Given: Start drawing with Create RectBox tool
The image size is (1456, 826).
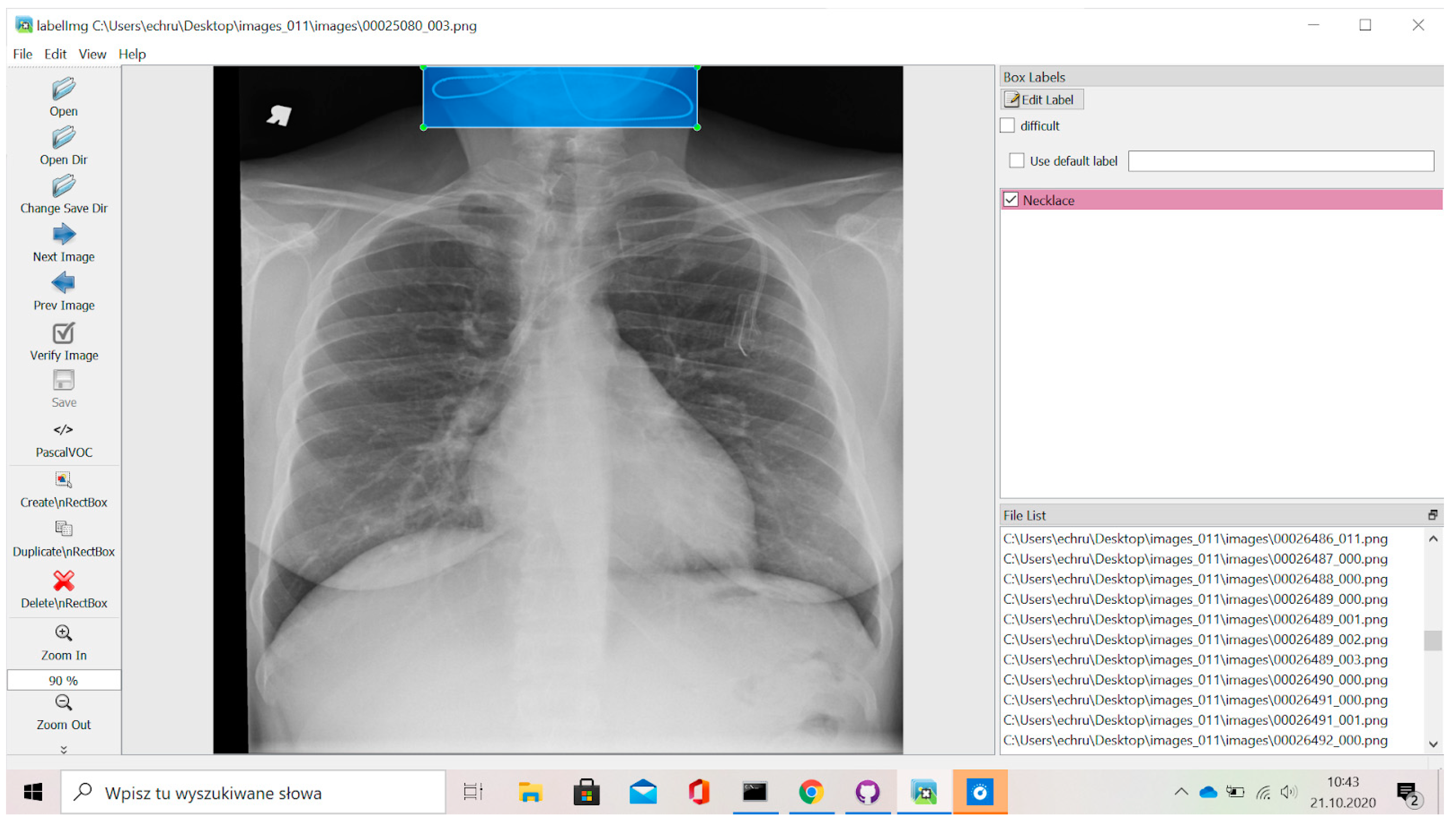Looking at the screenshot, I should pos(64,491).
